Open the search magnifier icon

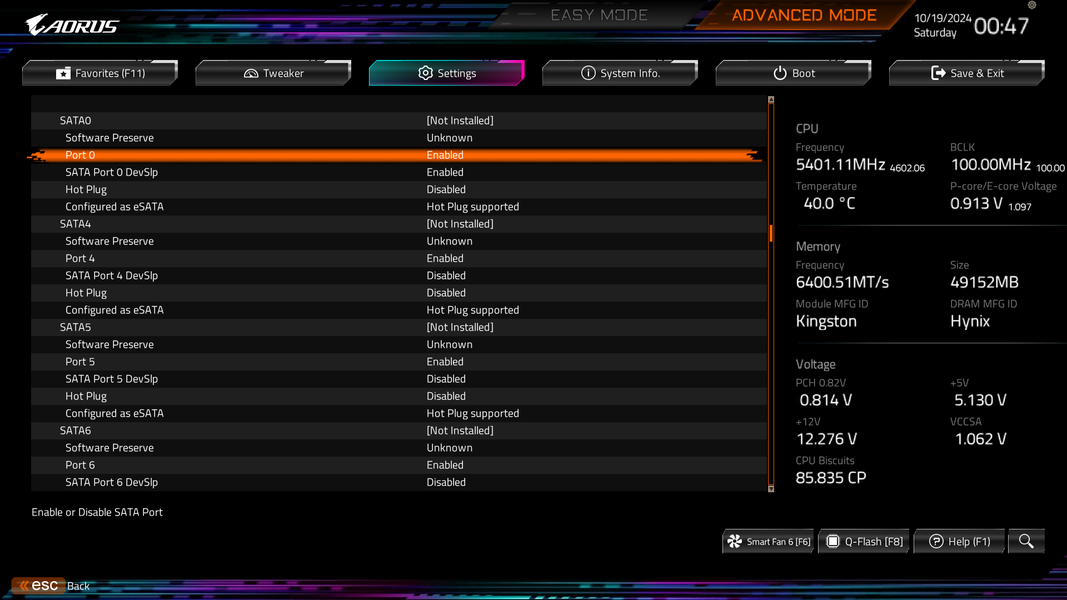click(1025, 541)
